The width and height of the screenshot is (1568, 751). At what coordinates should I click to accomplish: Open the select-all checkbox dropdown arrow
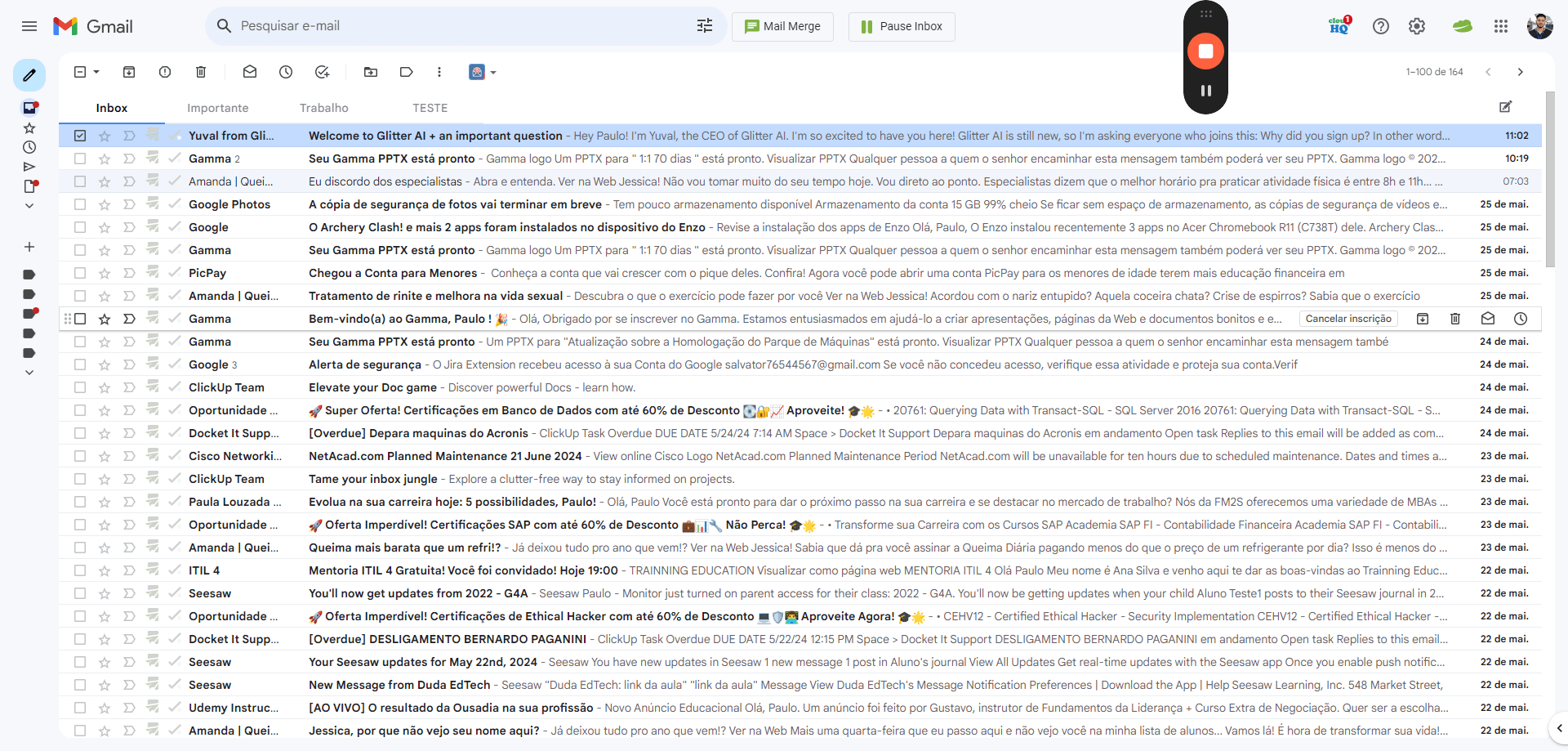coord(96,72)
